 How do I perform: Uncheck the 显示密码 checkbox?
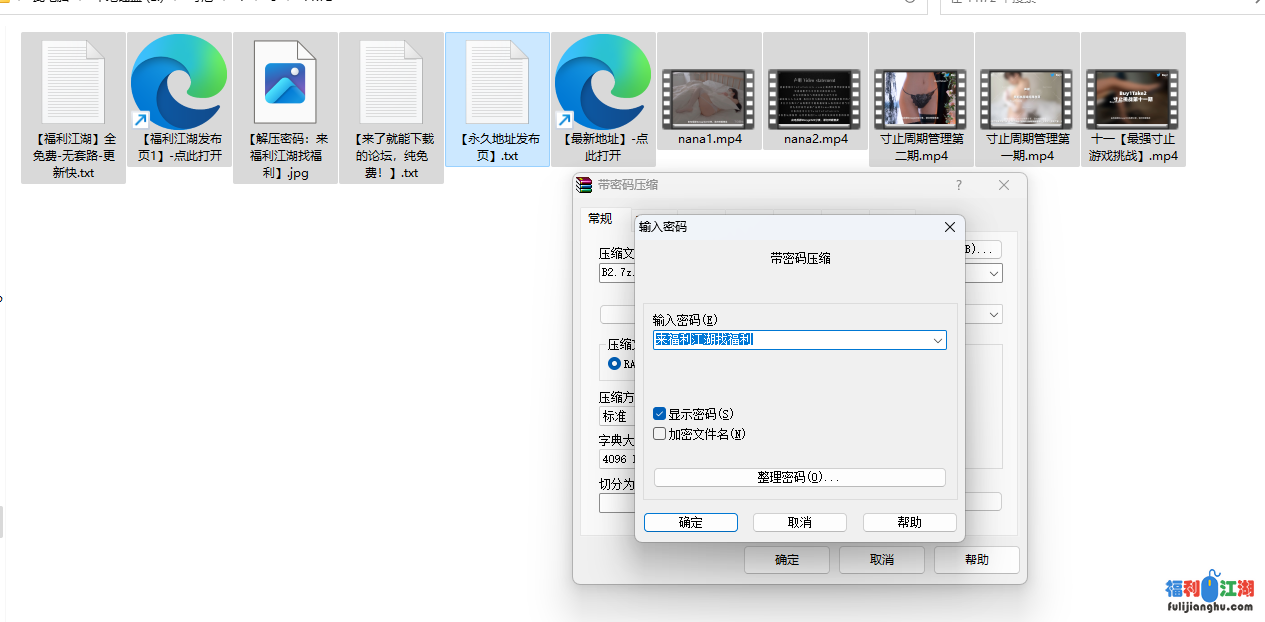click(x=660, y=414)
